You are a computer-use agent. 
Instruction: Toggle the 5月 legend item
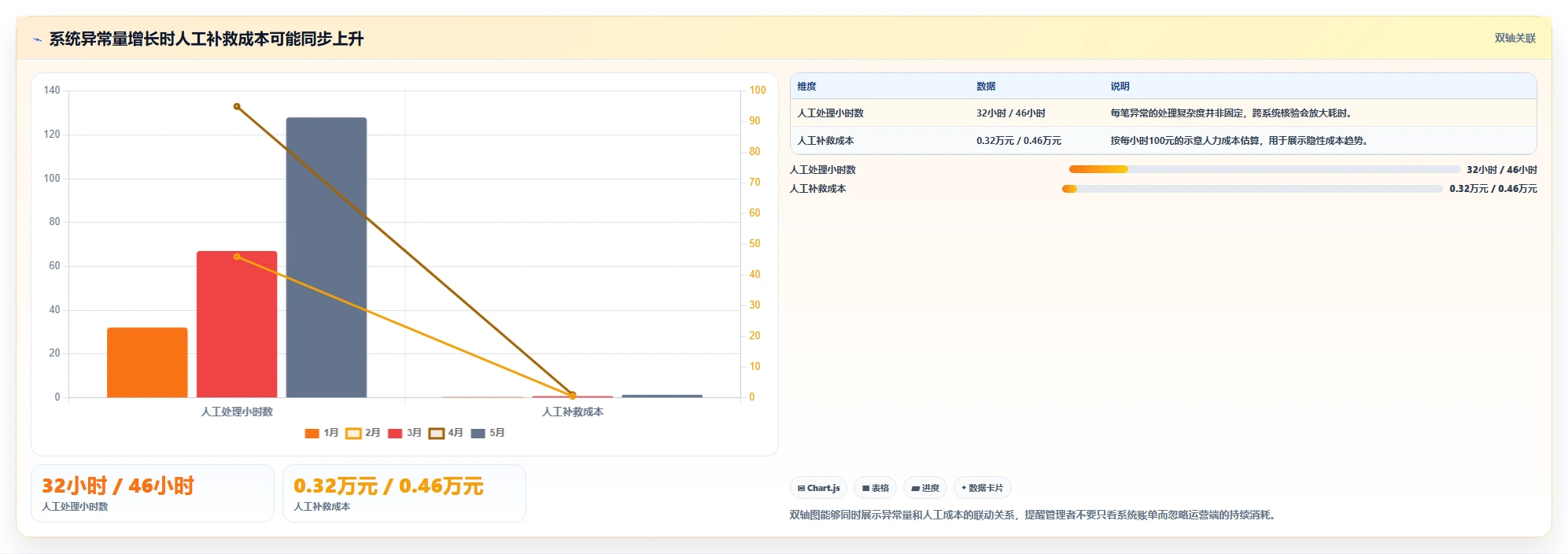[488, 433]
